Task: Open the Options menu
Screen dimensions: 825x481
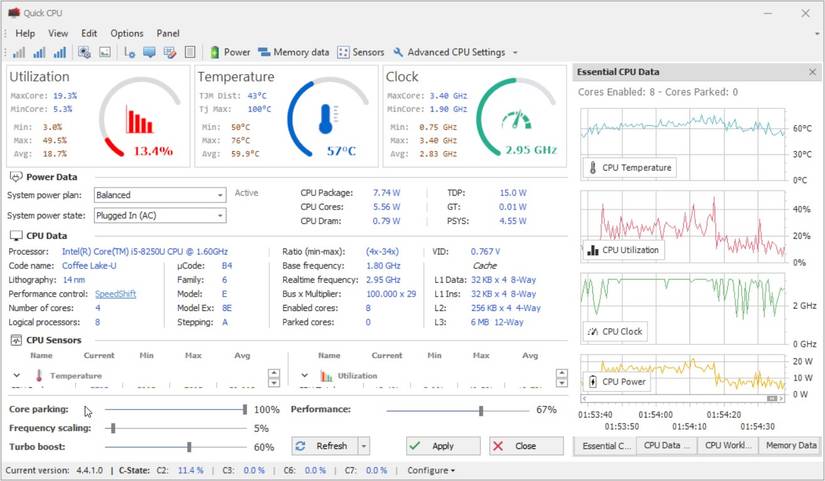Action: pyautogui.click(x=127, y=33)
